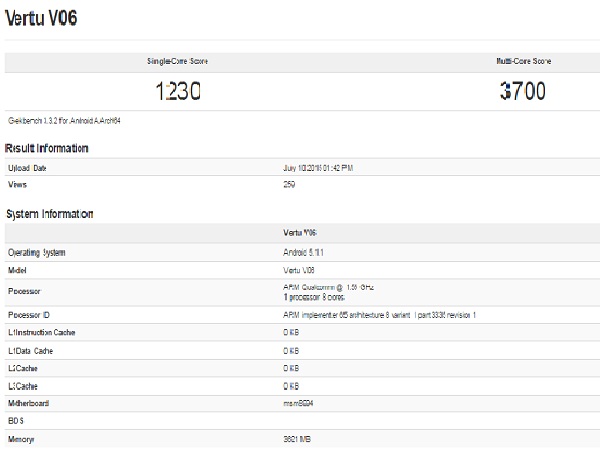Image resolution: width=600 pixels, height=450 pixels.
Task: Click the Result Information heading
Action: (47, 148)
